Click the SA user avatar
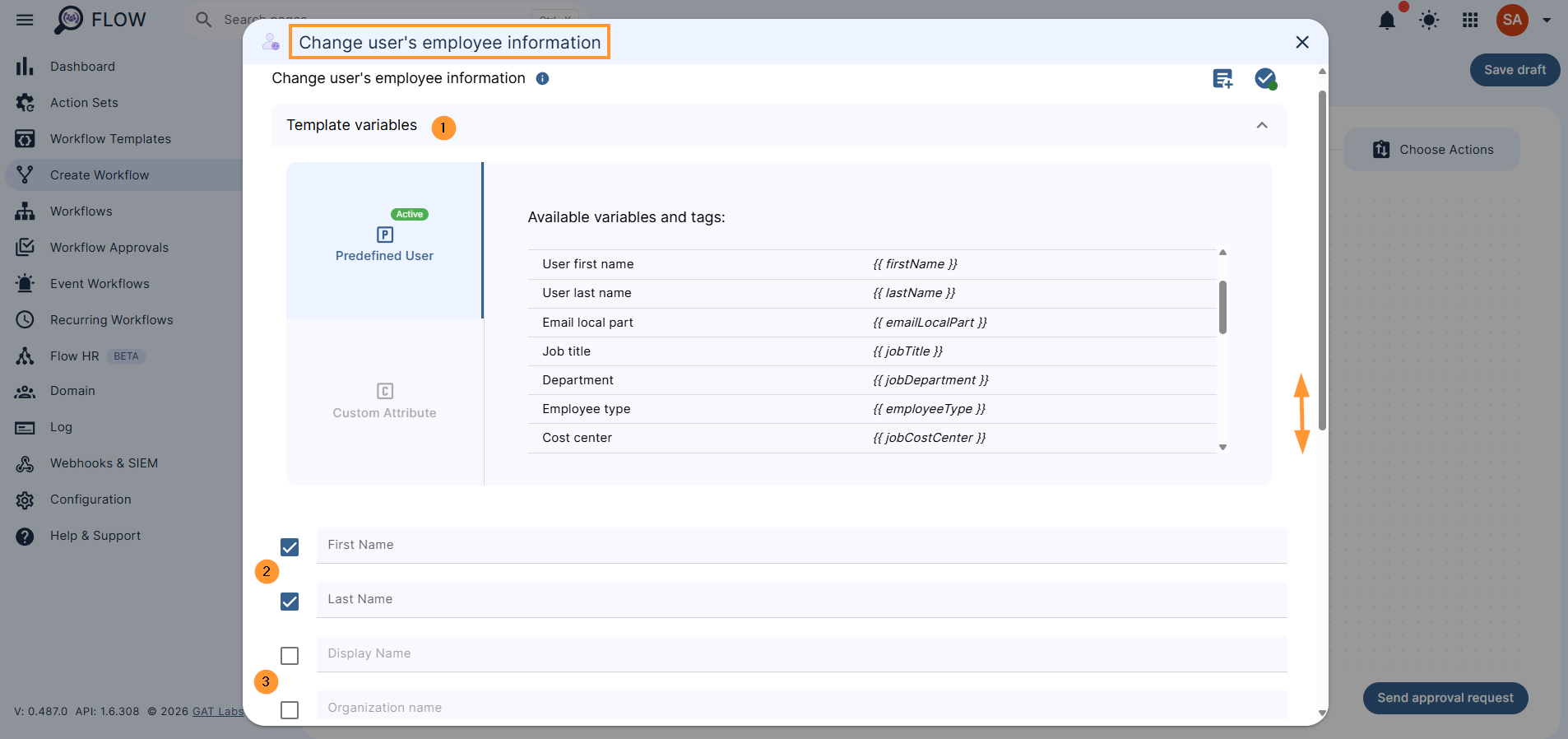 tap(1512, 20)
